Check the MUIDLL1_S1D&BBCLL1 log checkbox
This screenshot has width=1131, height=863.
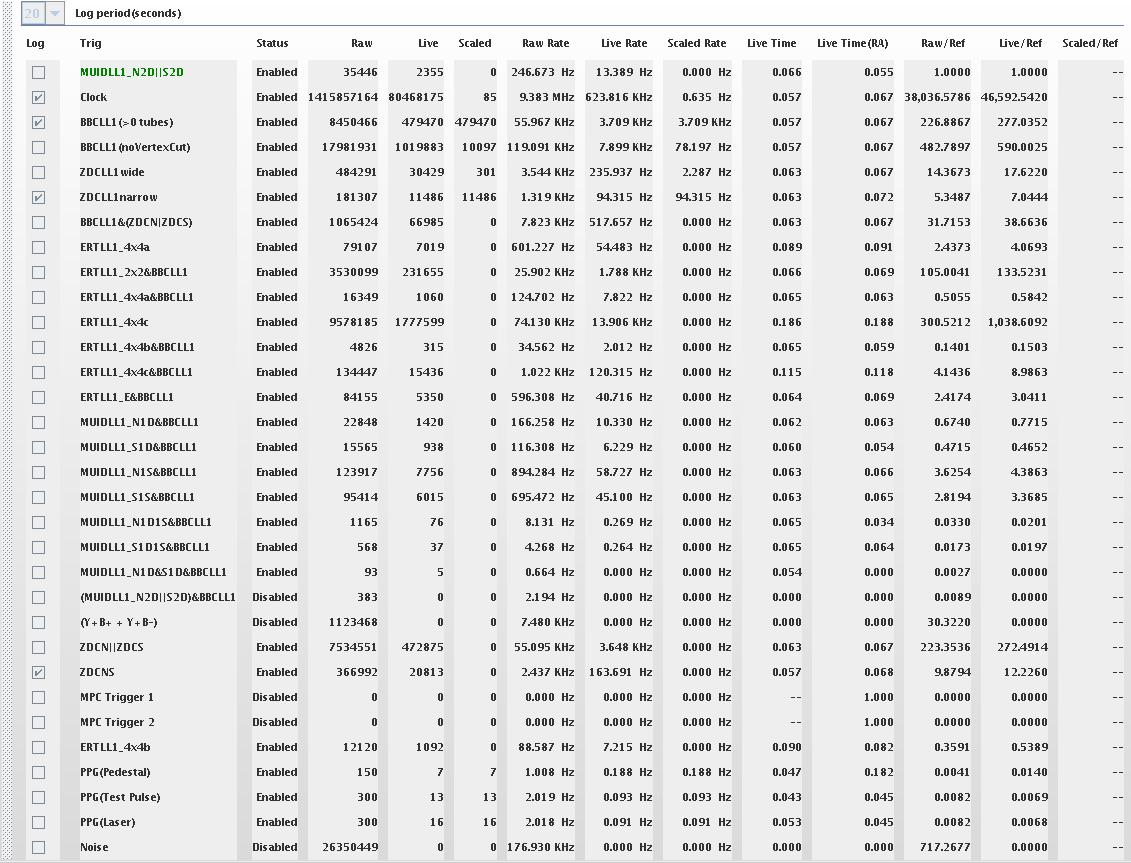coord(38,447)
